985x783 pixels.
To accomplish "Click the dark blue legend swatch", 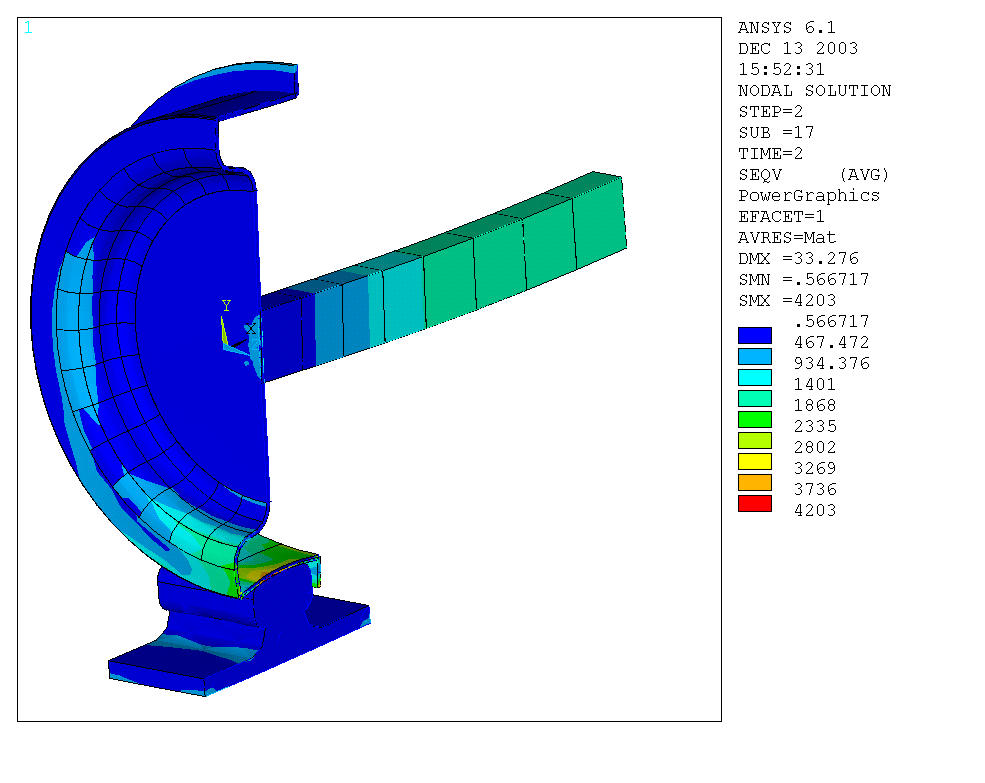I will pos(754,336).
